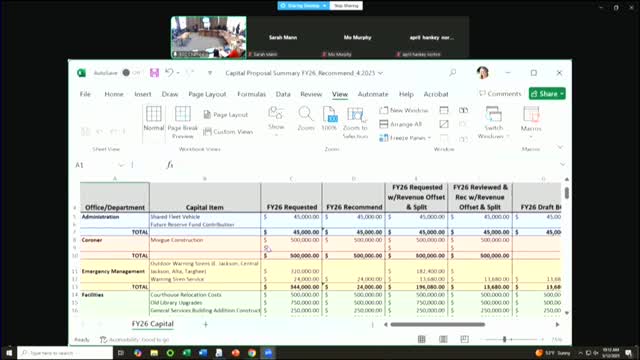
Task: Click the Stop Sharing button
Action: [x=346, y=6]
